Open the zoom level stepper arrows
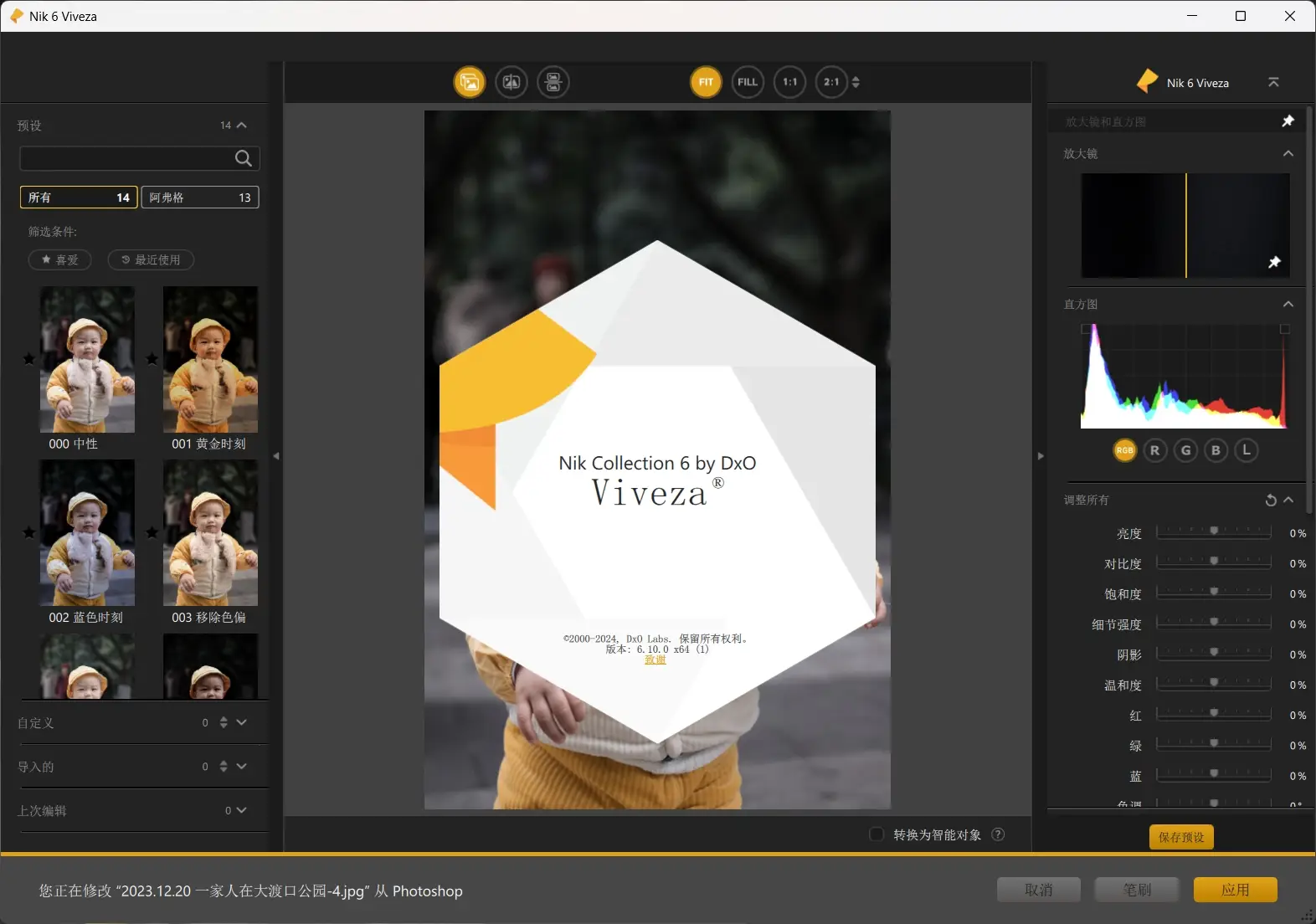The width and height of the screenshot is (1316, 924). tap(856, 82)
